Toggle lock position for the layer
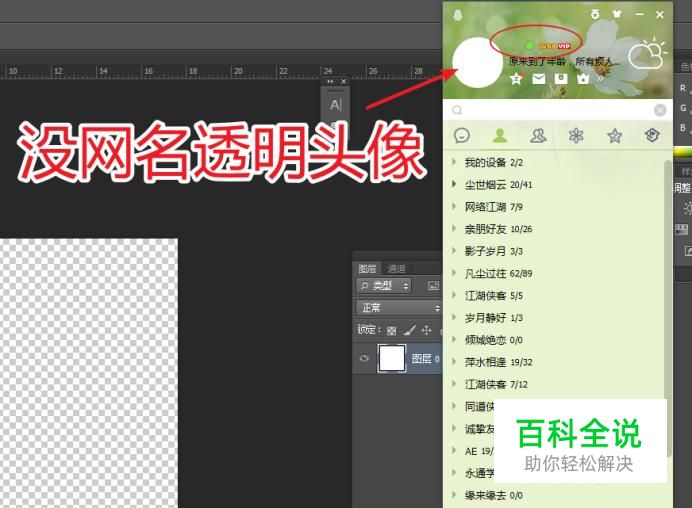Image resolution: width=692 pixels, height=508 pixels. click(426, 330)
